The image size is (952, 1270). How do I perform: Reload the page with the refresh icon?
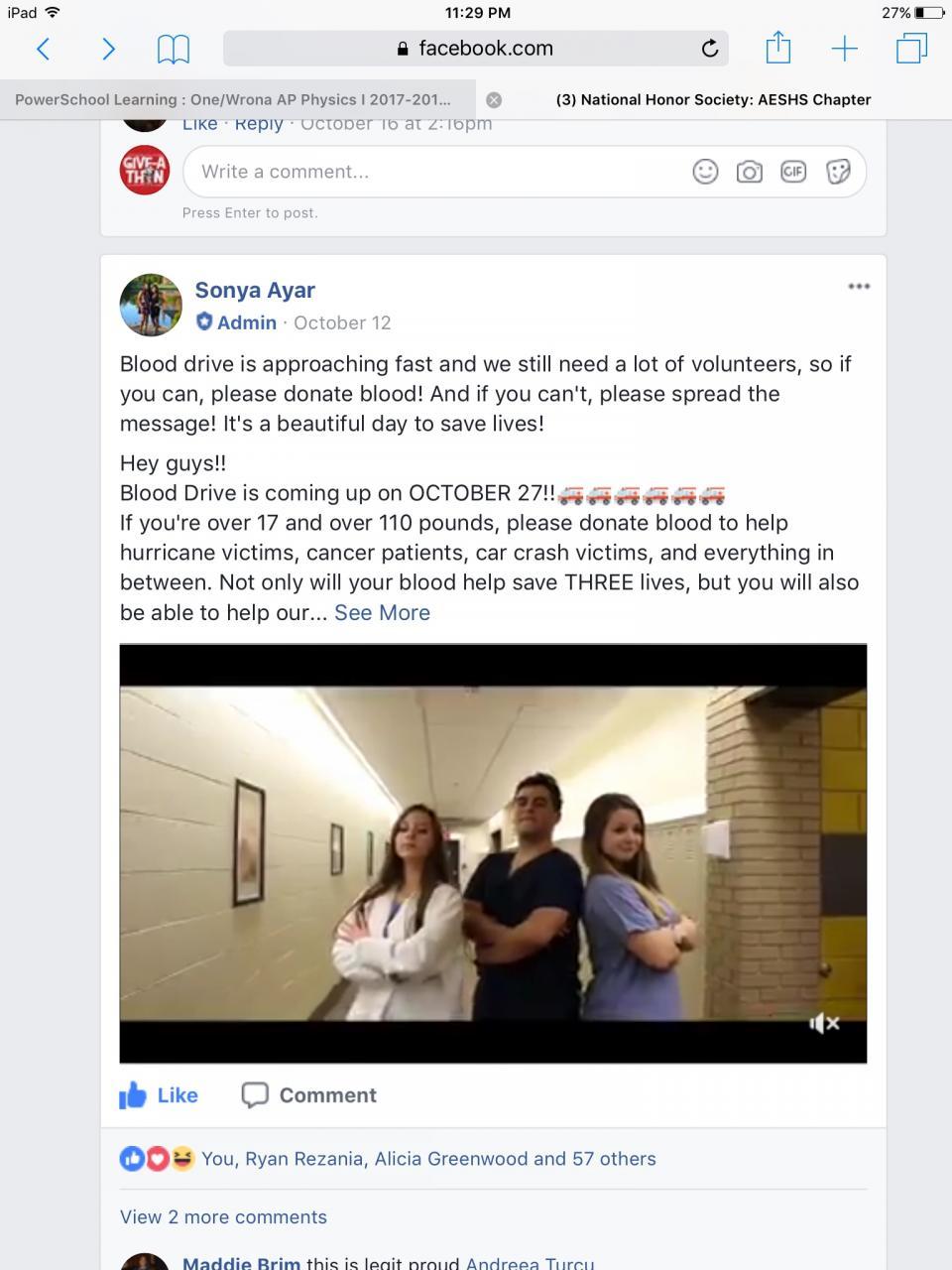coord(710,49)
